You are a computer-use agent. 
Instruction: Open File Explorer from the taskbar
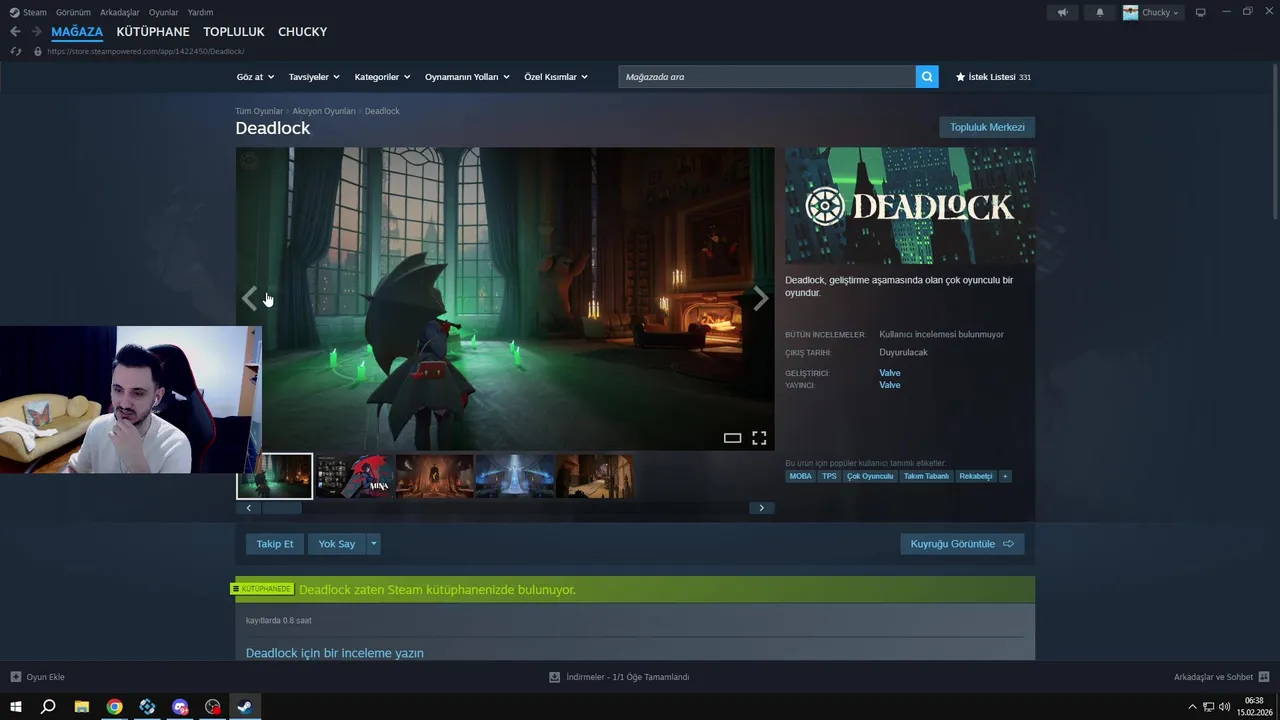[x=82, y=707]
